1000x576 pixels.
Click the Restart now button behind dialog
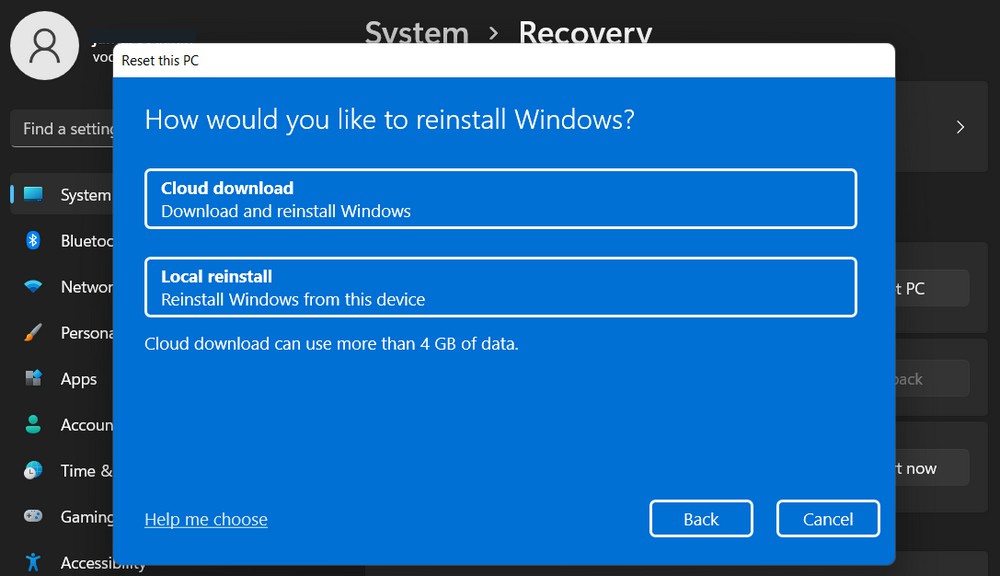(932, 468)
